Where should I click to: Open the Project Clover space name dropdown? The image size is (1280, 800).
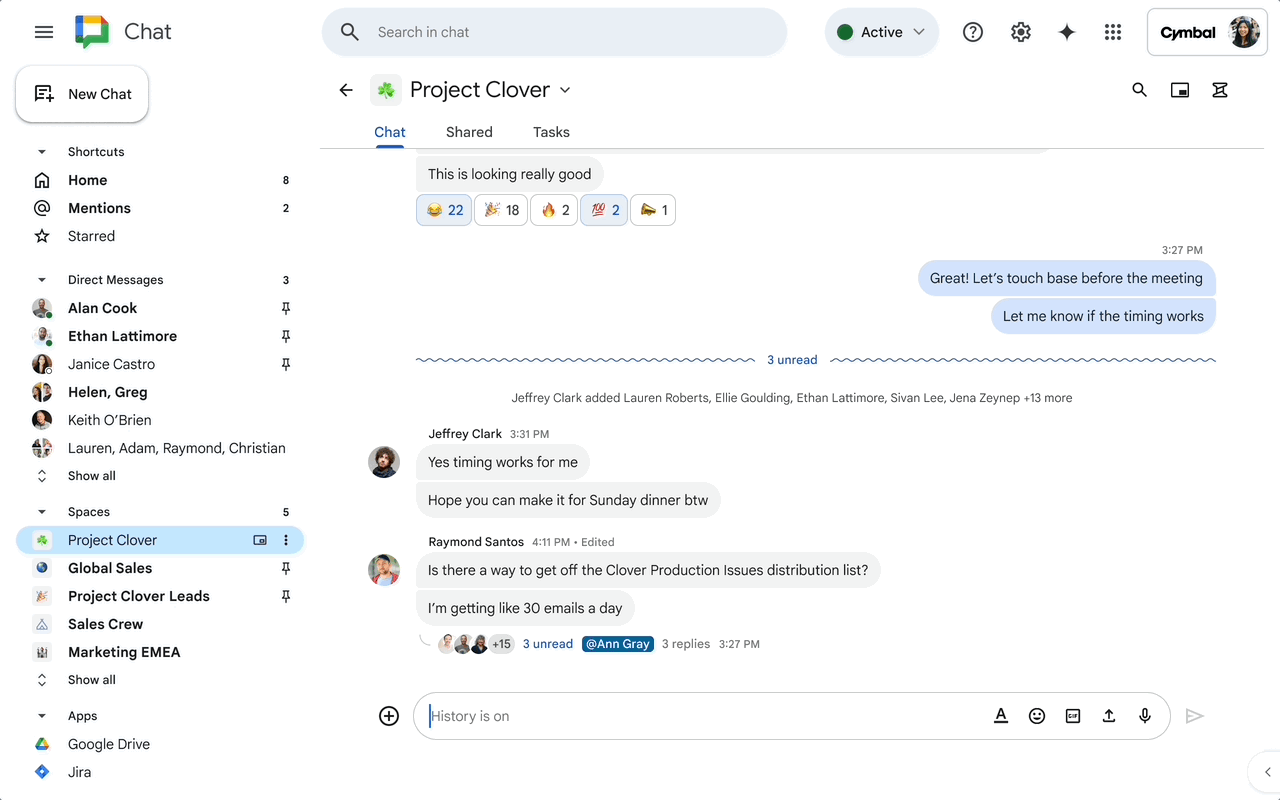[565, 90]
